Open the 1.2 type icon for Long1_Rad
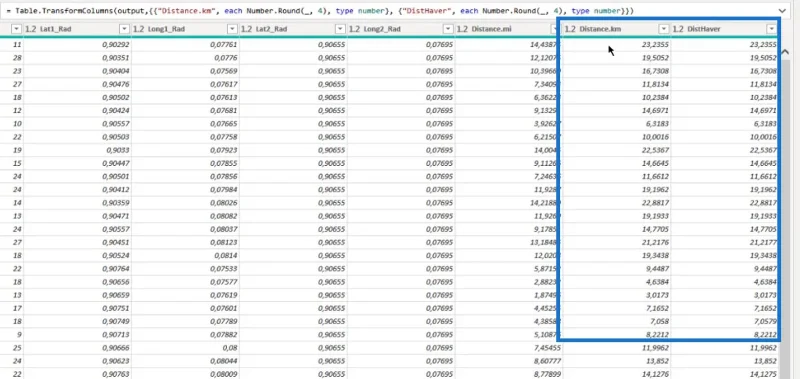 click(138, 29)
